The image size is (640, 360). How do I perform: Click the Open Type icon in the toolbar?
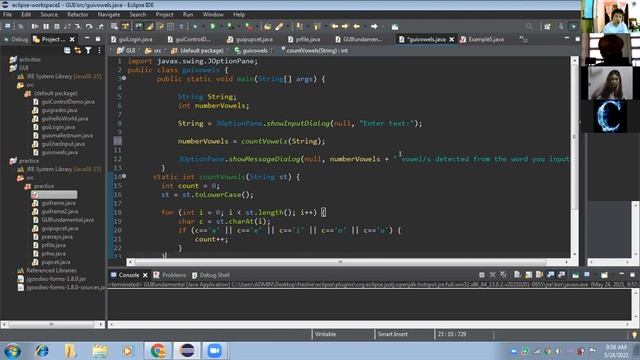coord(267,27)
